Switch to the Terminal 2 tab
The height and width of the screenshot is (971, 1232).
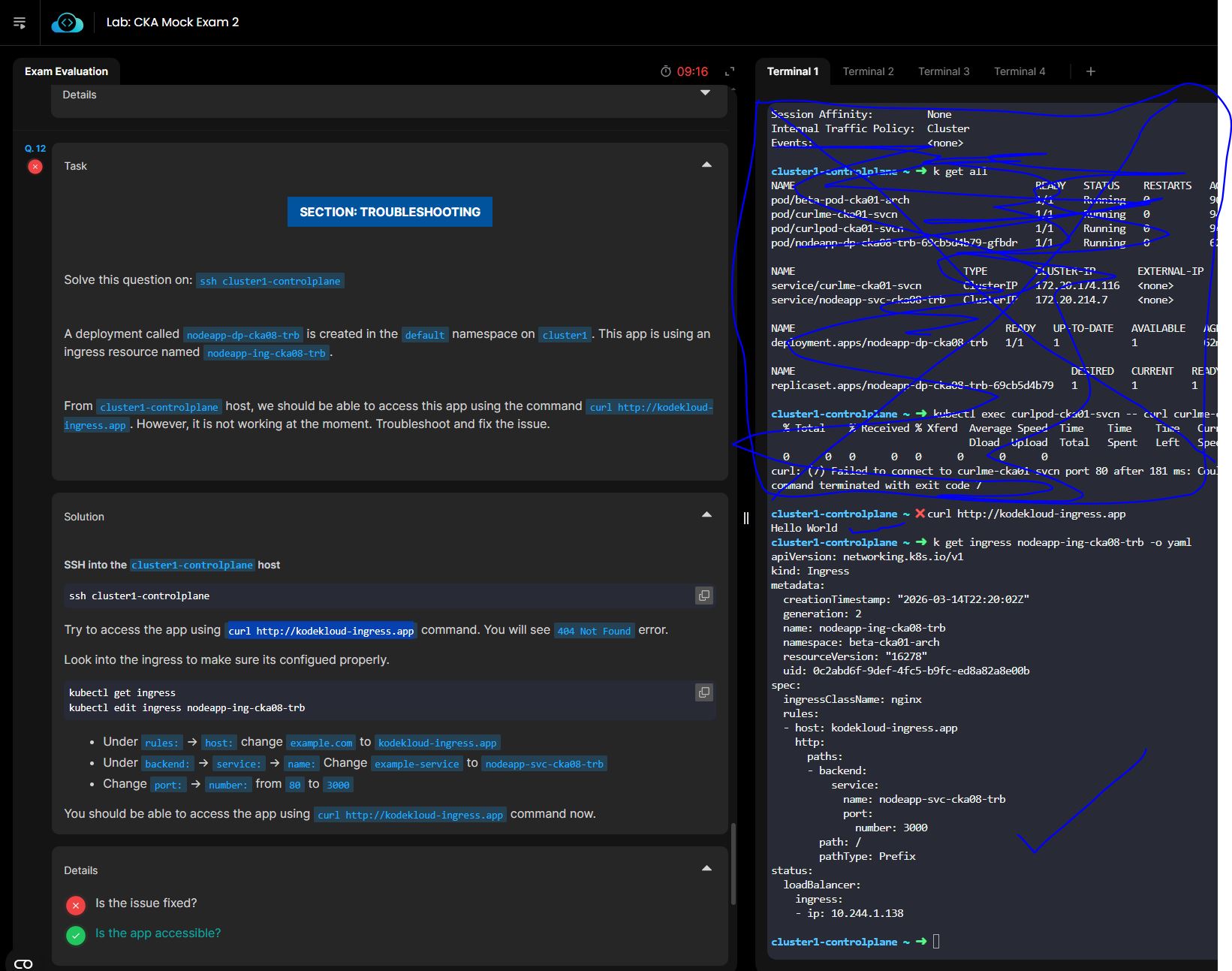click(x=868, y=71)
